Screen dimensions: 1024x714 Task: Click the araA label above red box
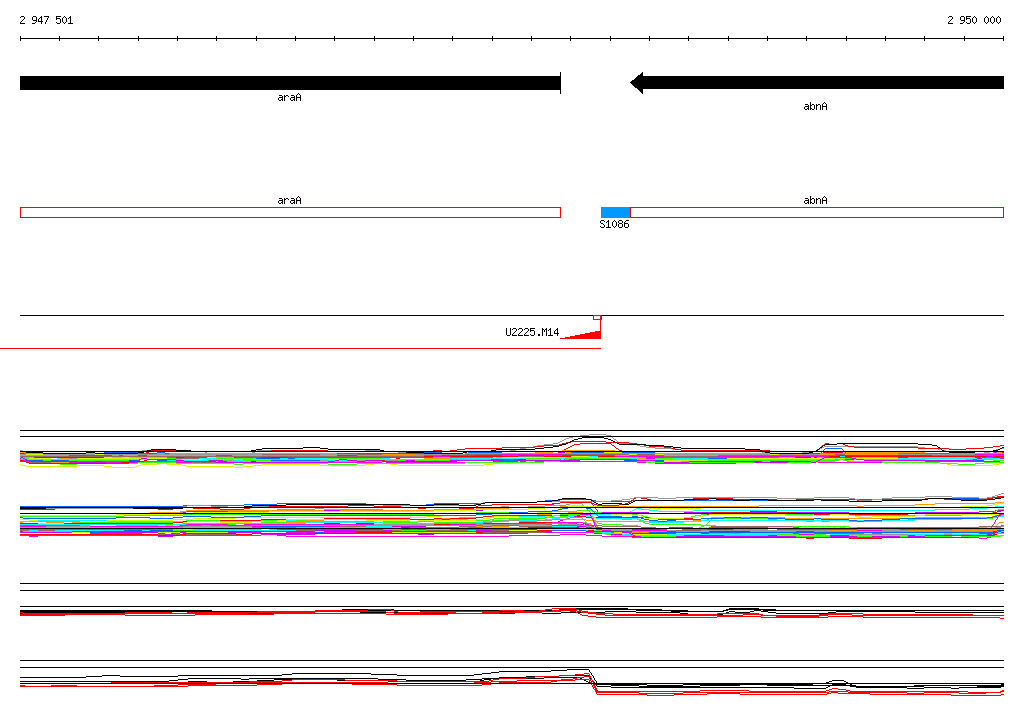point(289,200)
